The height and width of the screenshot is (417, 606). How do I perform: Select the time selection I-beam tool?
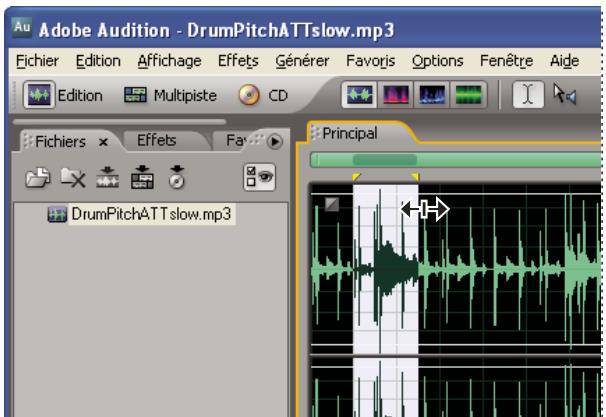(x=528, y=95)
